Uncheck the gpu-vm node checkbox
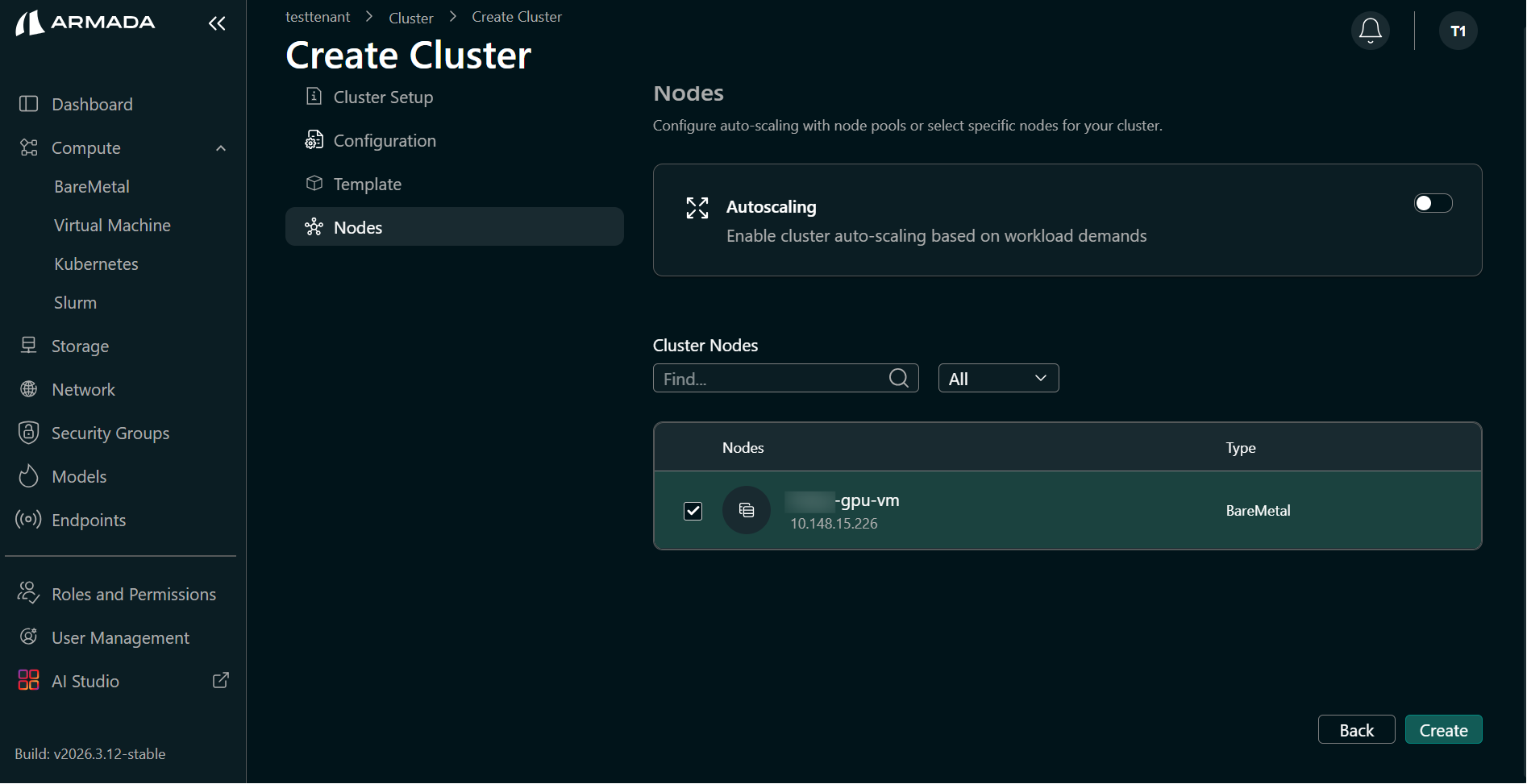This screenshot has height=784, width=1527. coord(693,511)
